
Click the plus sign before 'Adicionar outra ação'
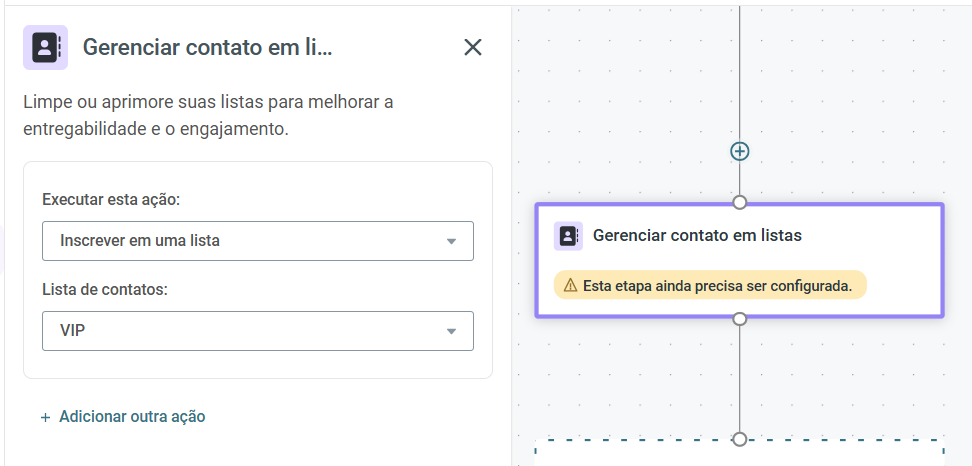coord(45,418)
